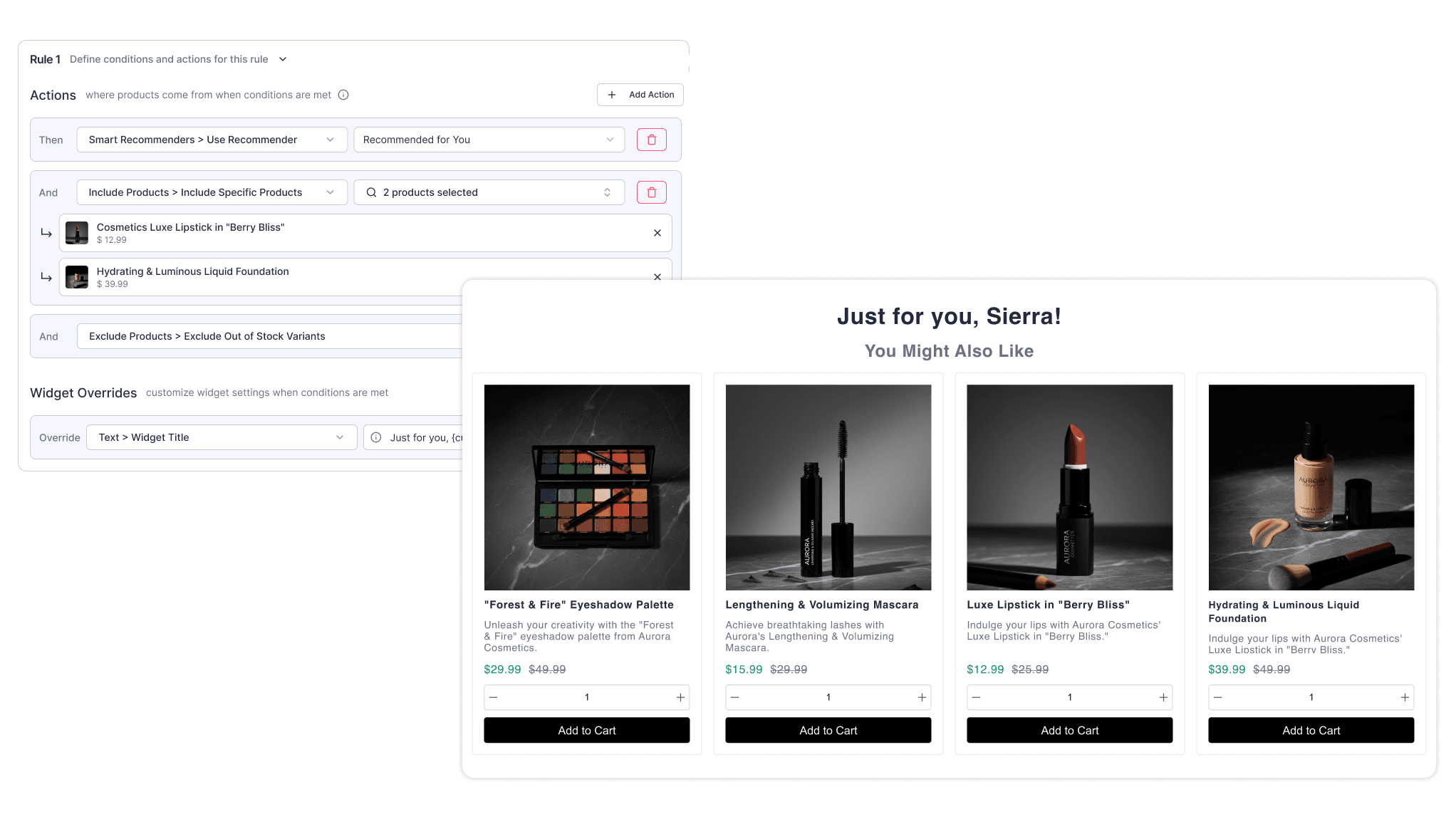Collapse the Rule 1 section

(x=282, y=59)
